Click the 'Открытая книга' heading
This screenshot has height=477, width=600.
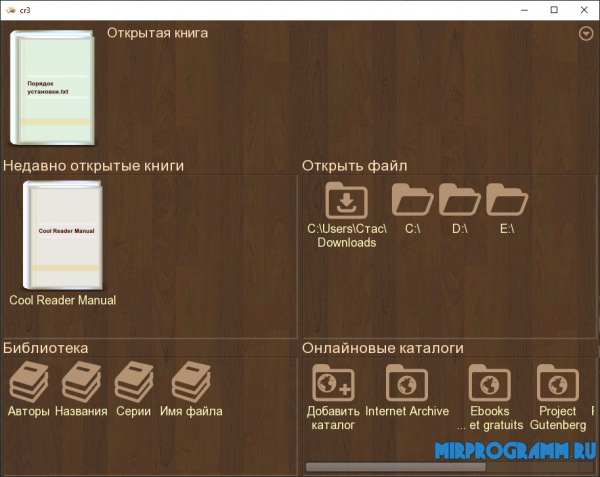[x=158, y=33]
